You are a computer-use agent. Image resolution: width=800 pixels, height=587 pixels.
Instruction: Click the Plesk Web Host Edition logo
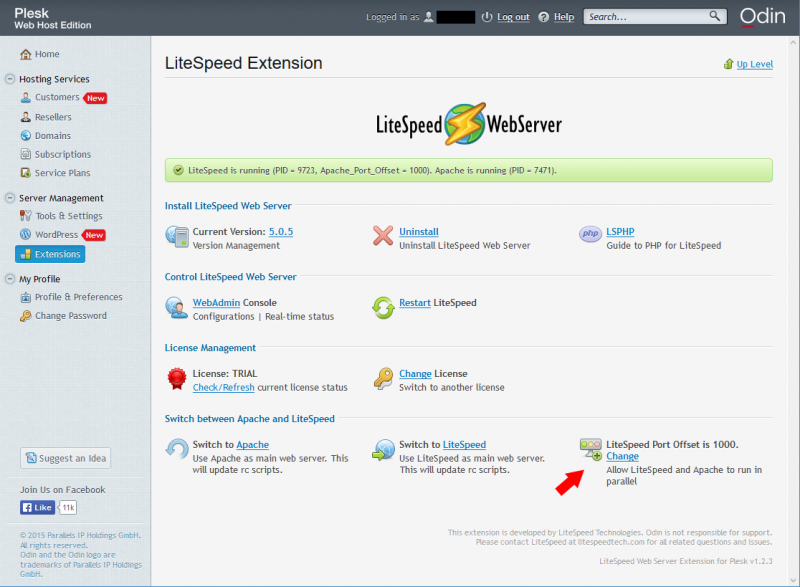point(53,18)
